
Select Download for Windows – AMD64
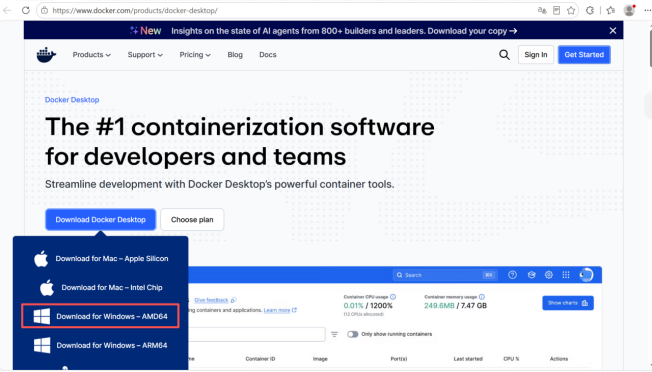pyautogui.click(x=100, y=316)
